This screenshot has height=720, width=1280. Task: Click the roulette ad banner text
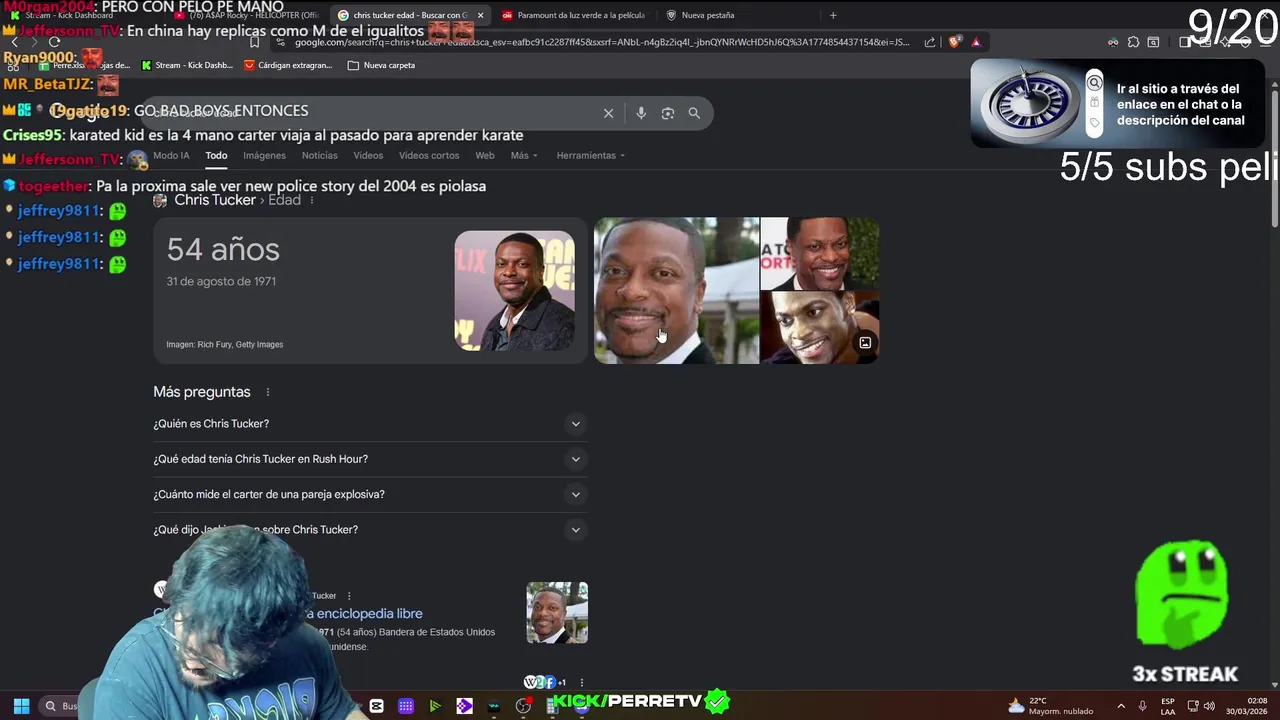coord(1180,104)
